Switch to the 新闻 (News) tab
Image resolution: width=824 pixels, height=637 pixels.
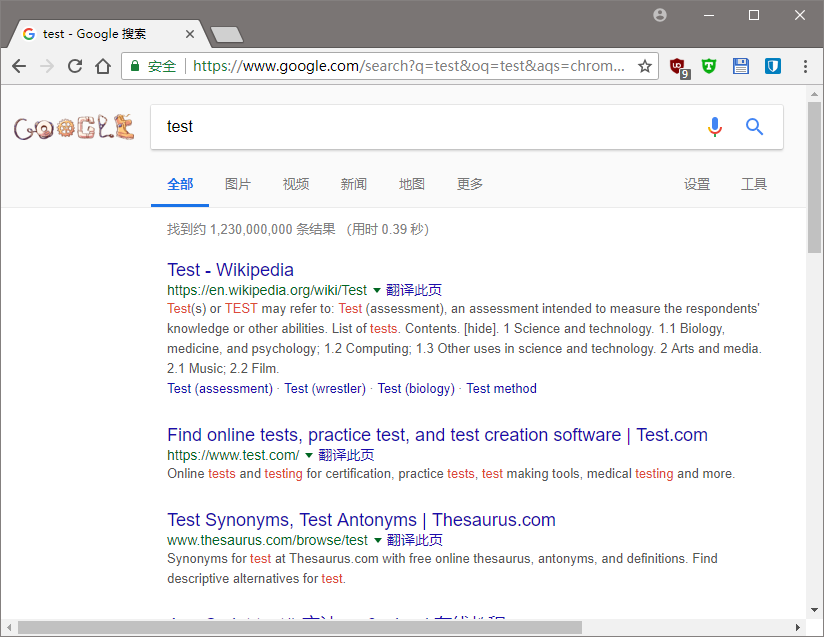(354, 184)
